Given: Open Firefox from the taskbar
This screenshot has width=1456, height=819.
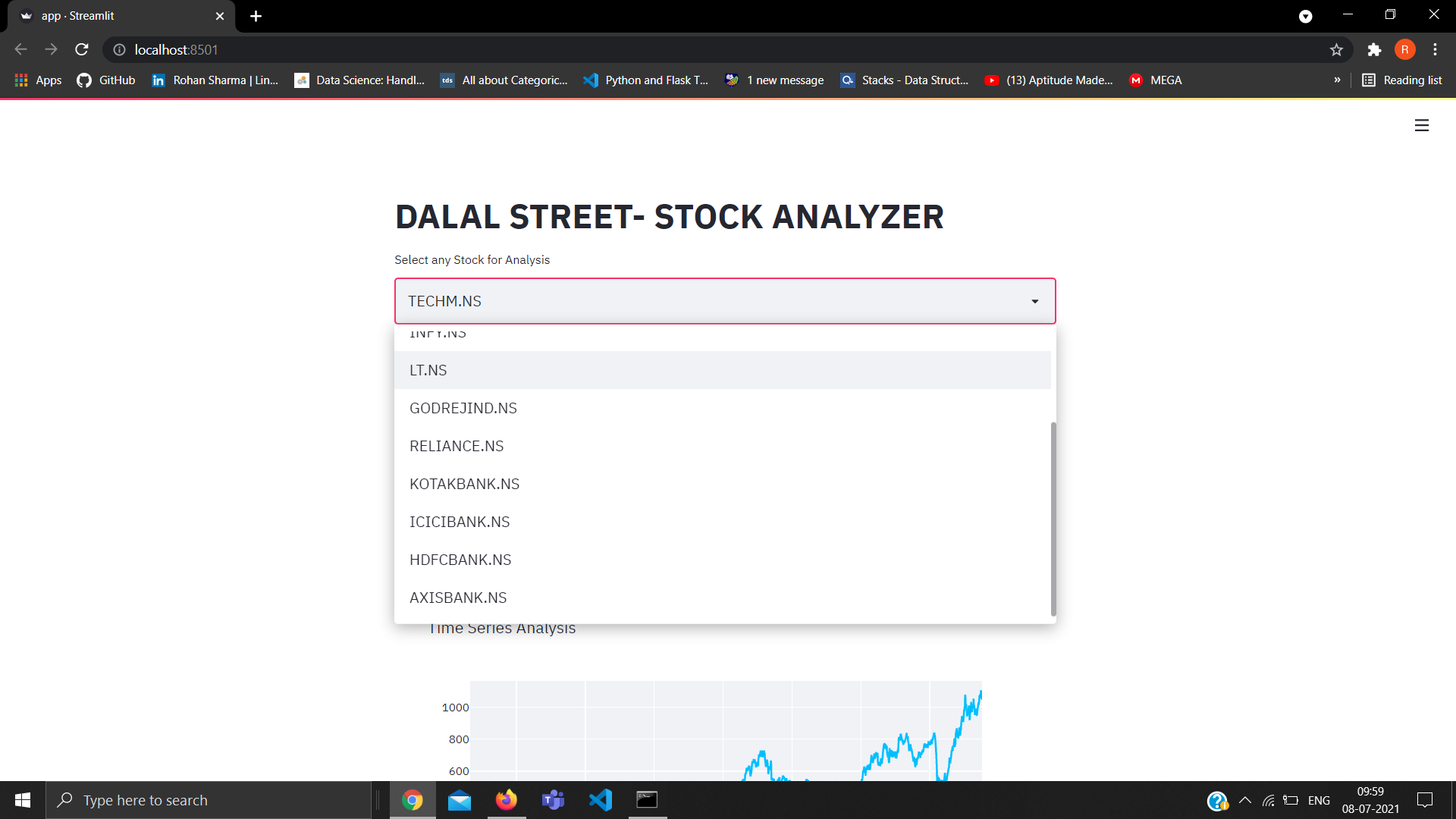Looking at the screenshot, I should pos(507,800).
